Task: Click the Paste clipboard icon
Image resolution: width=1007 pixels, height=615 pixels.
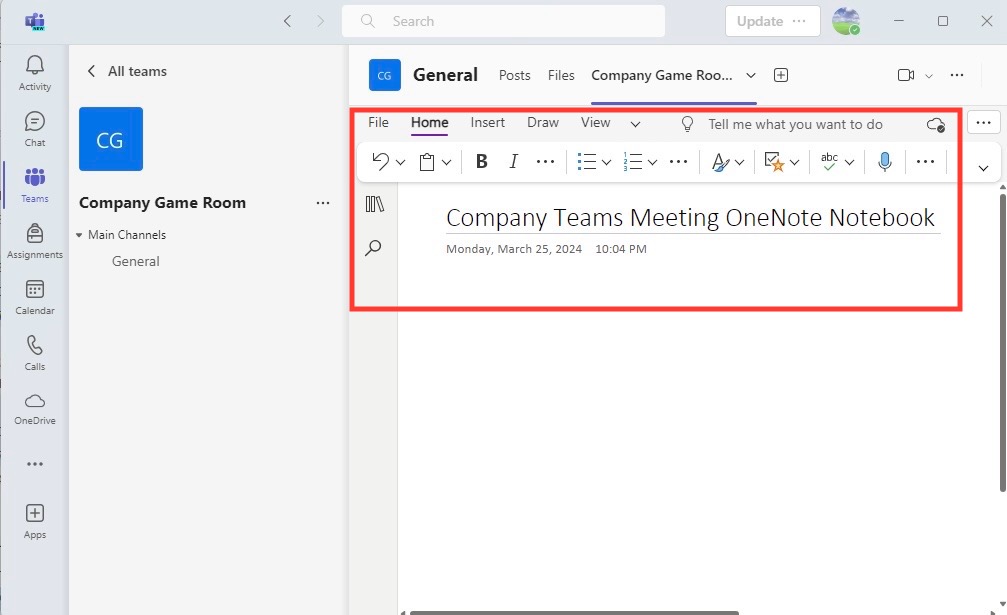Action: (x=426, y=162)
